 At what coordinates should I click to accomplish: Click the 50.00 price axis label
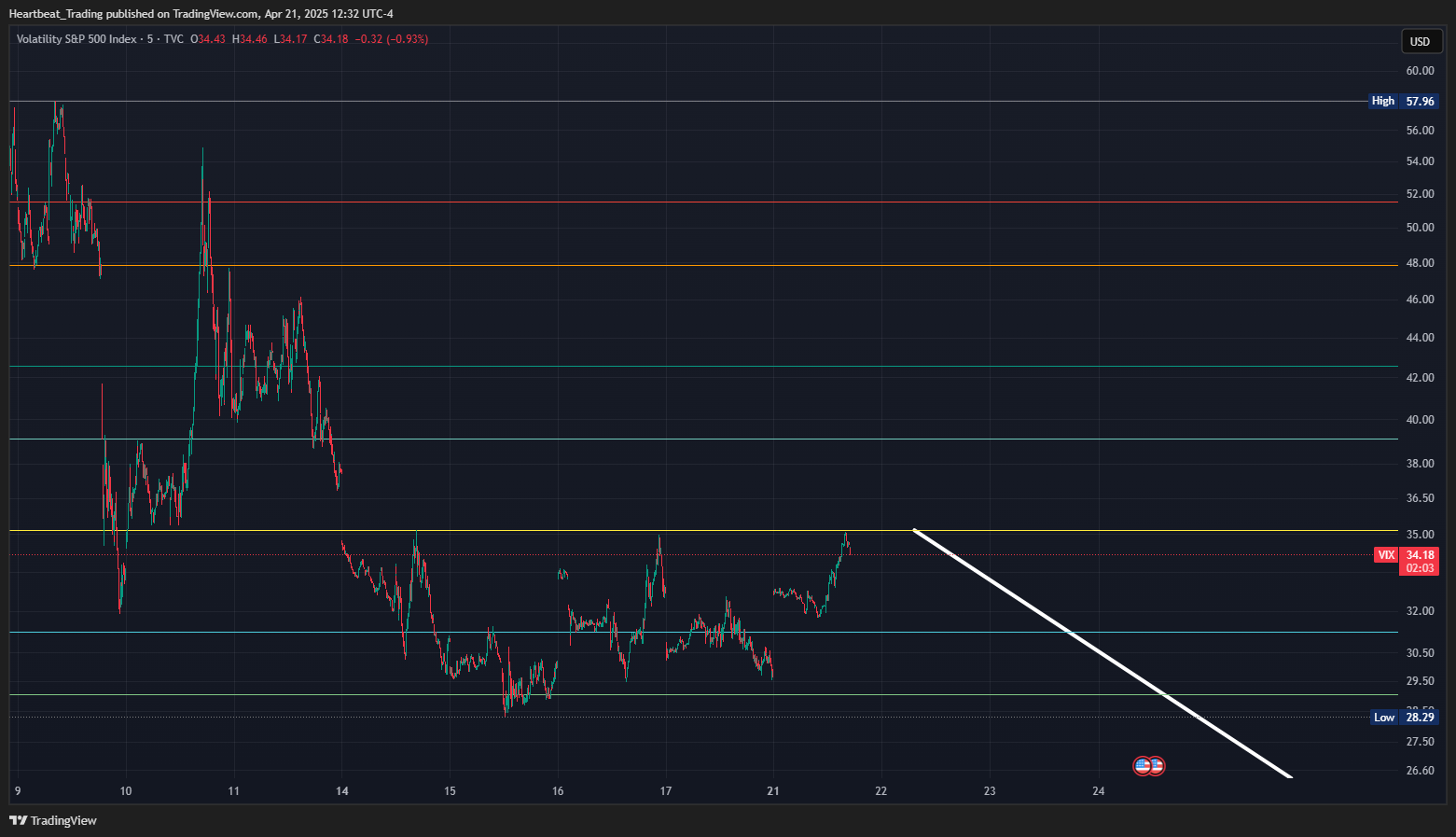[1420, 228]
